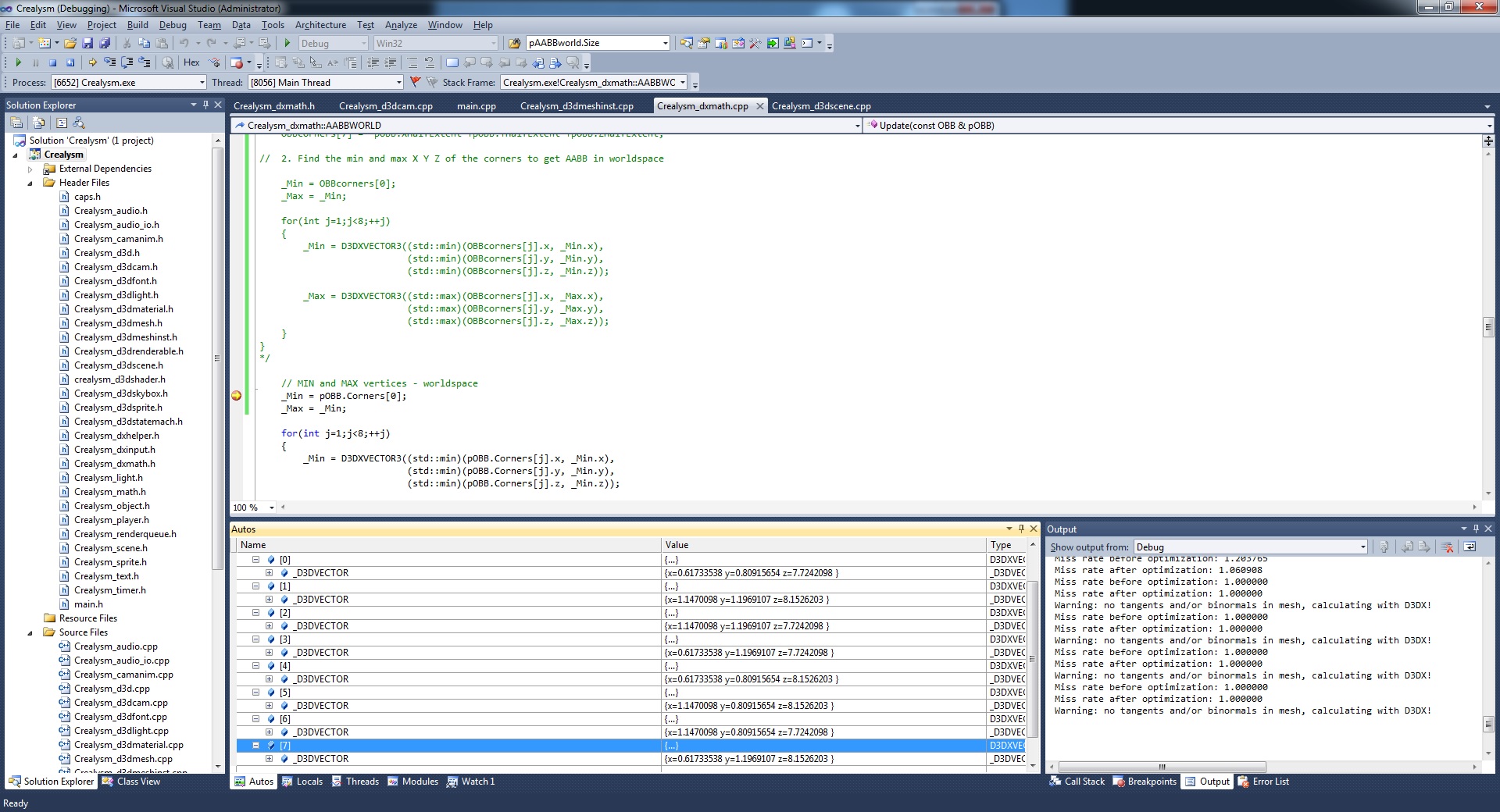Click Clear All in the Output toolbar
Viewport: 1500px width, 812px height.
click(1447, 547)
